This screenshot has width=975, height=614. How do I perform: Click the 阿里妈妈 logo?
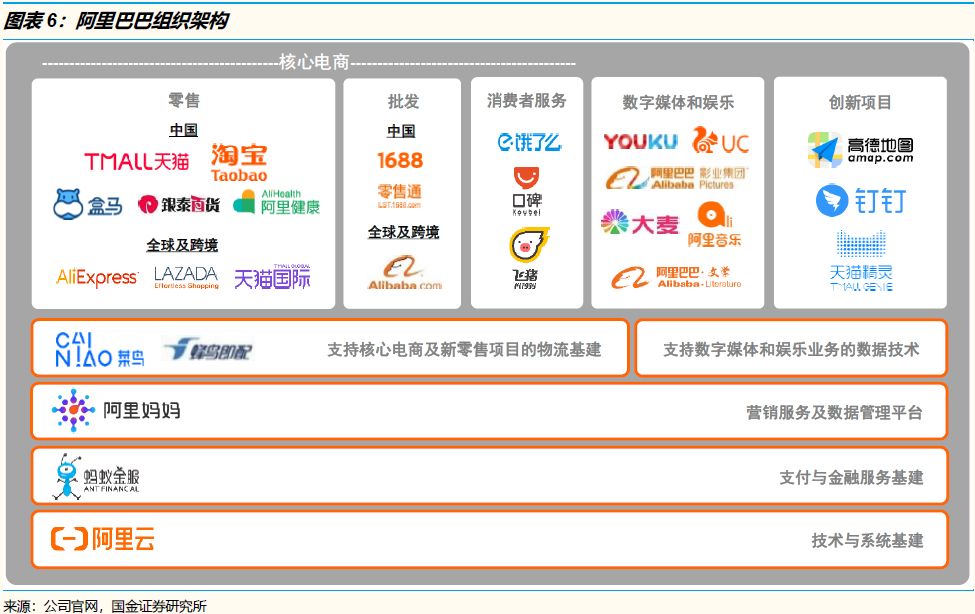[116, 411]
